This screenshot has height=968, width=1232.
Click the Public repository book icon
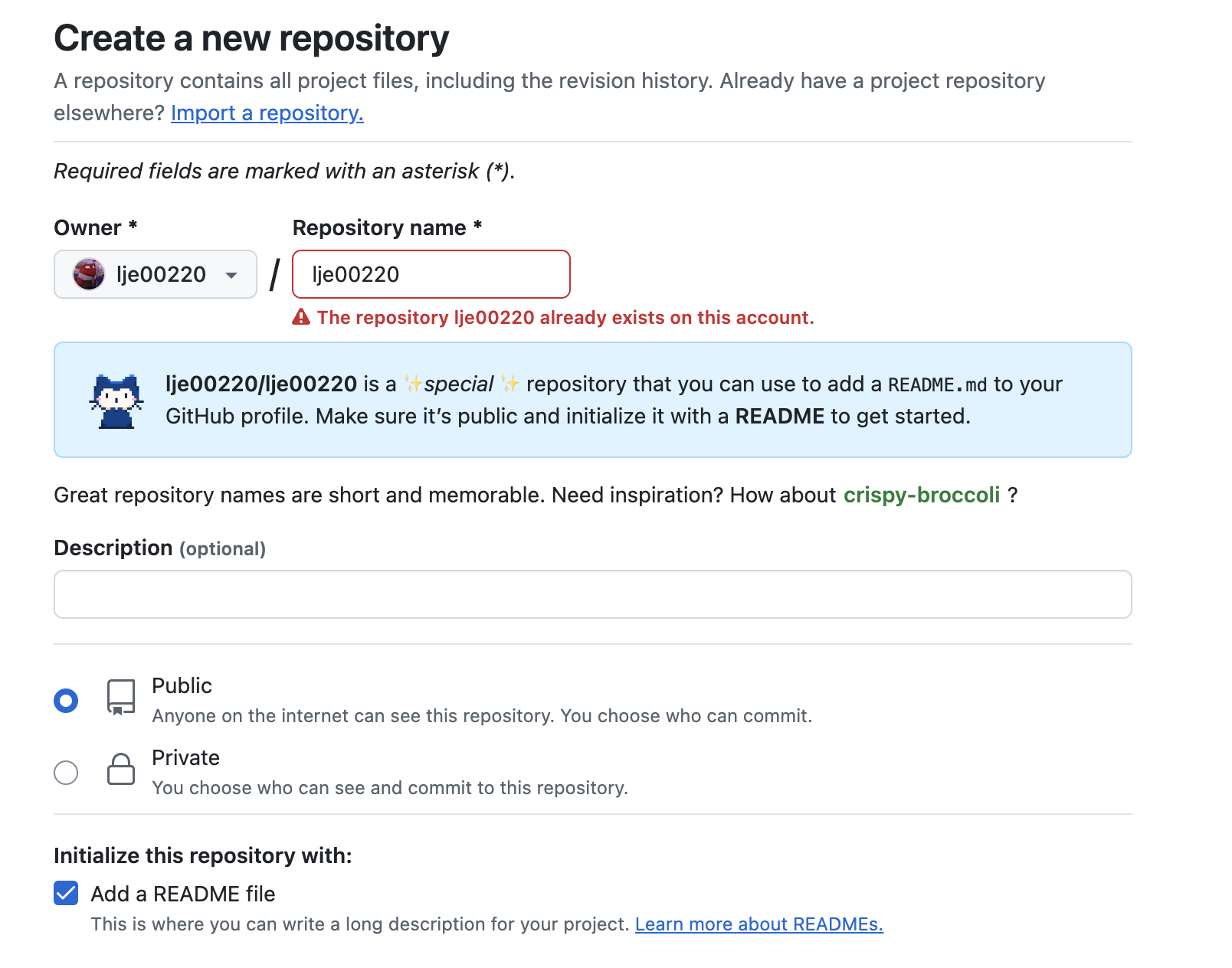pyautogui.click(x=121, y=698)
